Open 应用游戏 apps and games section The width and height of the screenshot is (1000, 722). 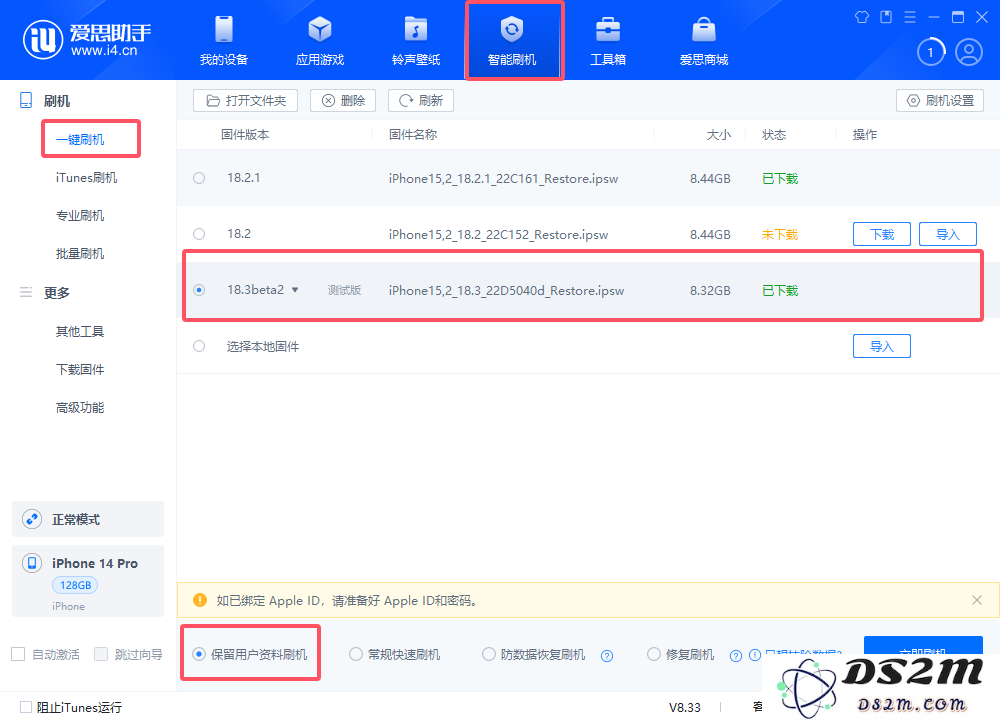(320, 41)
